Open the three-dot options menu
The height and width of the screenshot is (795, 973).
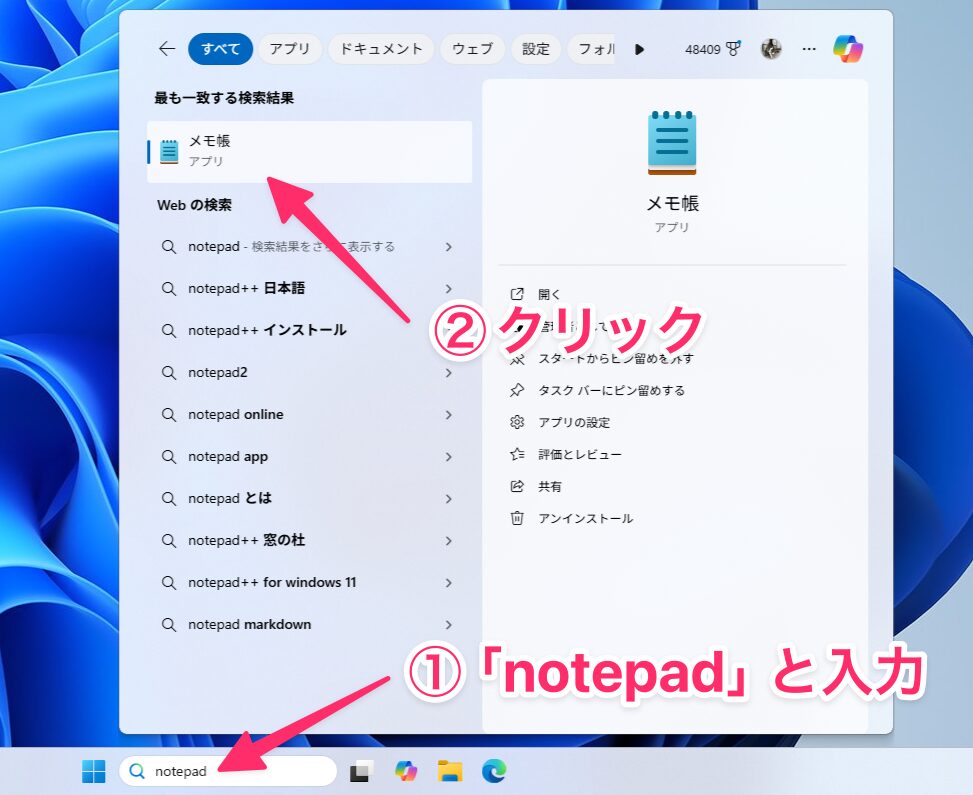809,48
